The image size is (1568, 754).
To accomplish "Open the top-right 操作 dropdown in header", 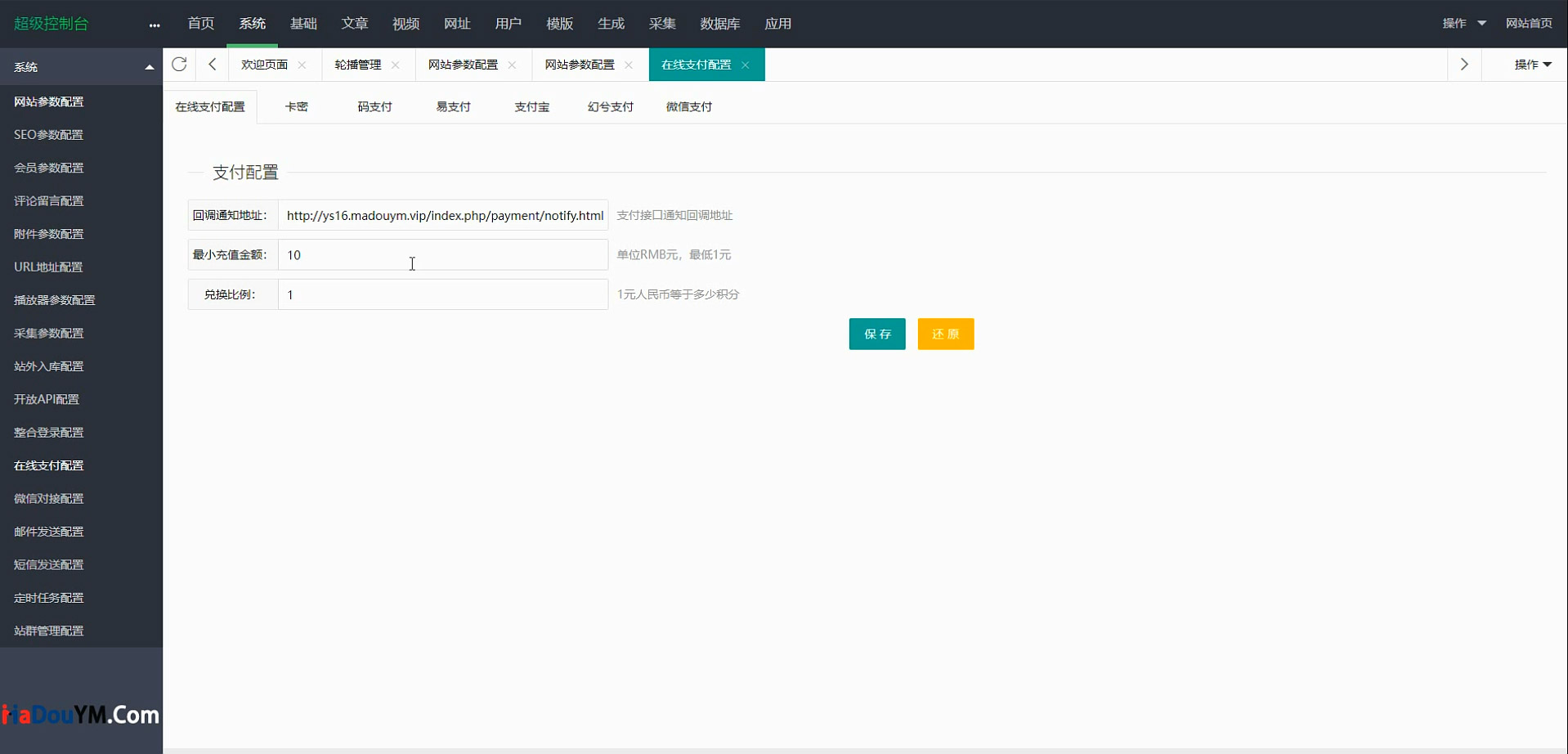I will pos(1464,23).
